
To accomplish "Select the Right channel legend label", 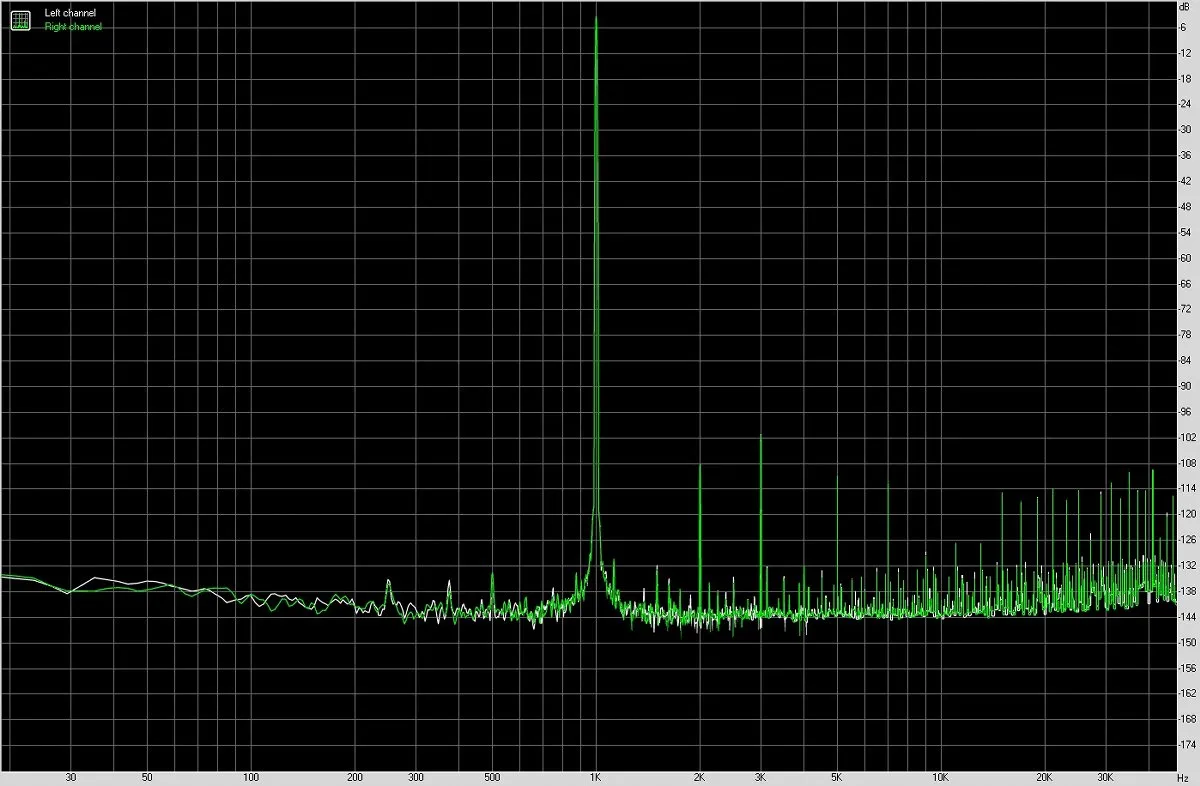I will (73, 27).
